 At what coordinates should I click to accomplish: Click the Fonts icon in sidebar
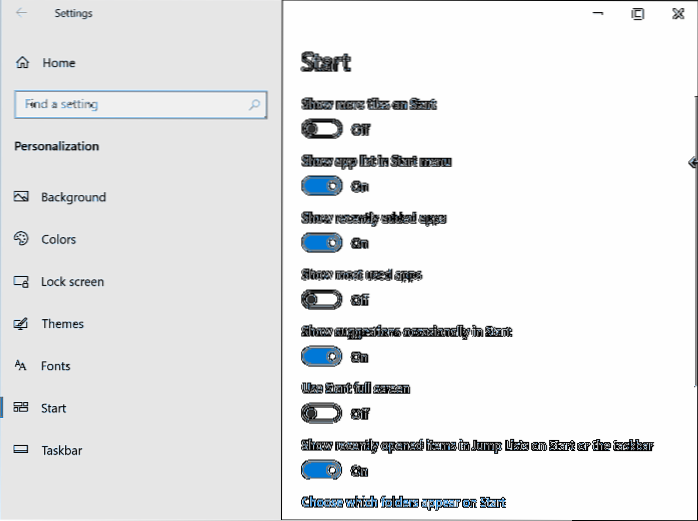pyautogui.click(x=21, y=366)
